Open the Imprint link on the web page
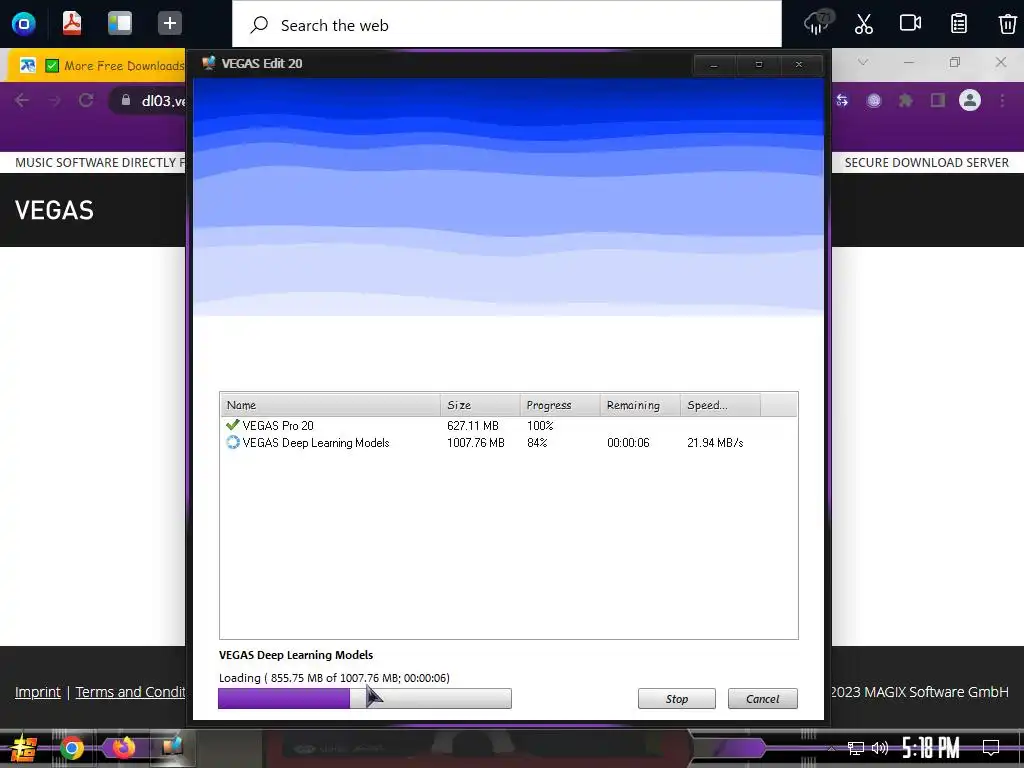Image resolution: width=1024 pixels, height=768 pixels. pos(37,692)
